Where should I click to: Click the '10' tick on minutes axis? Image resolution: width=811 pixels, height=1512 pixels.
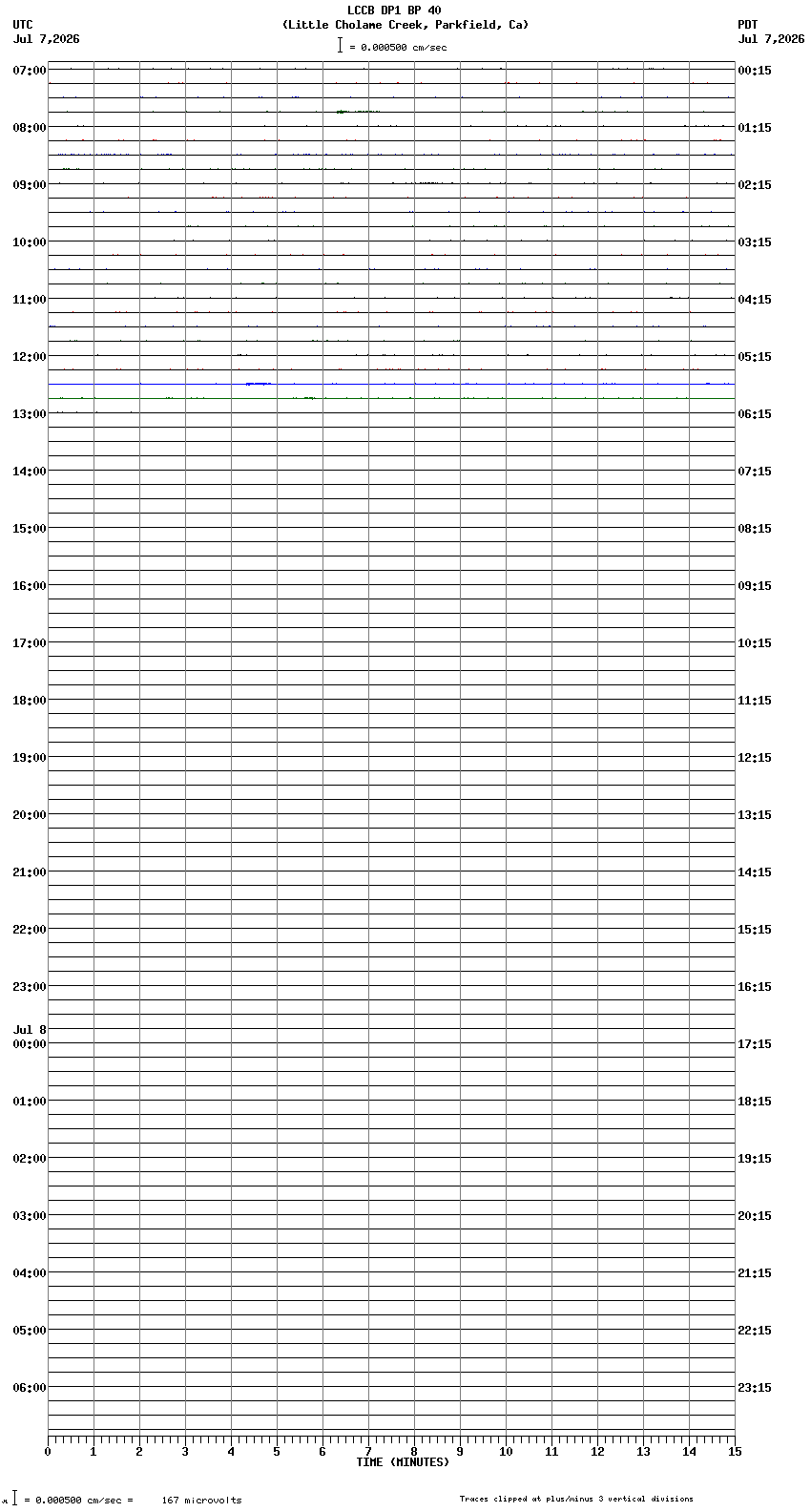point(506,1452)
